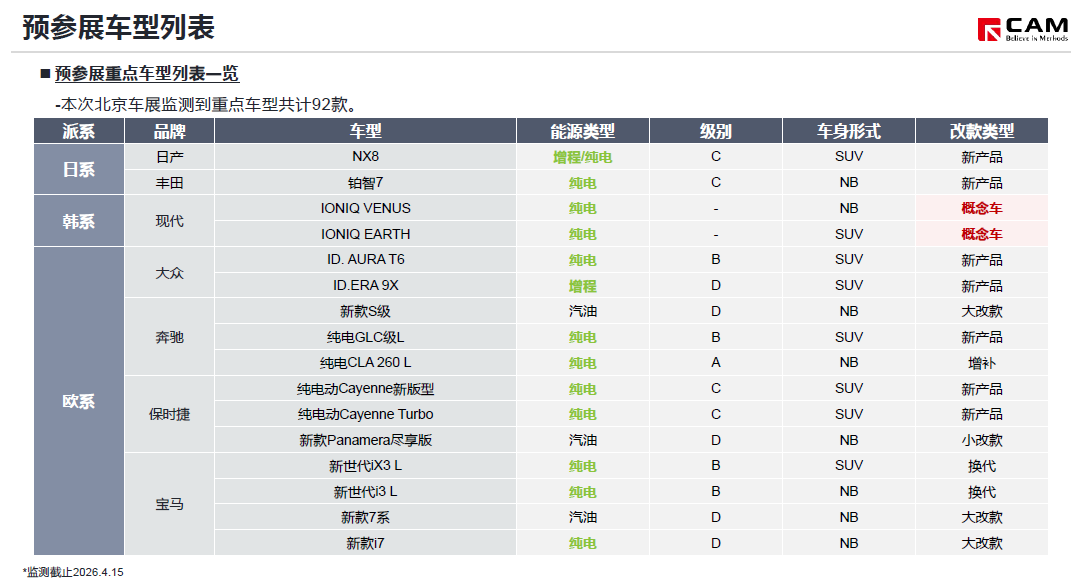Image resolution: width=1075 pixels, height=584 pixels.
Task: Select the model cell ID.ERA 9X
Action: pos(365,286)
